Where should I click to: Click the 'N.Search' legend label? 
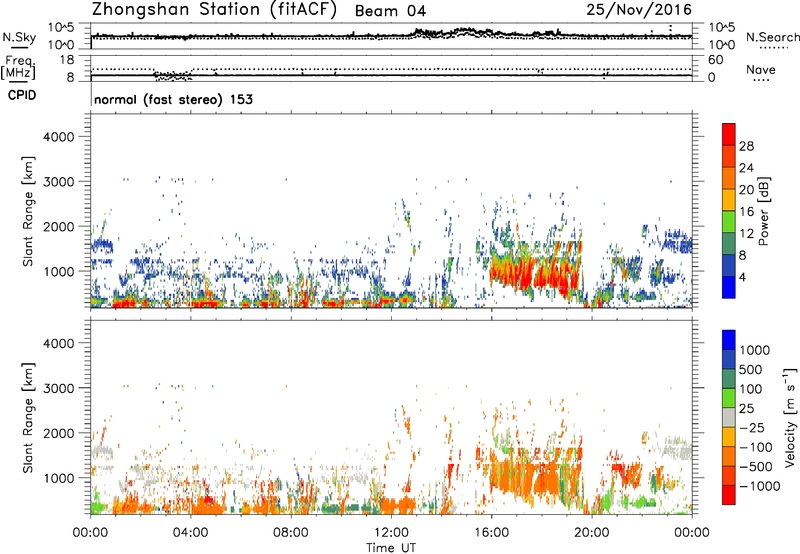pos(772,37)
